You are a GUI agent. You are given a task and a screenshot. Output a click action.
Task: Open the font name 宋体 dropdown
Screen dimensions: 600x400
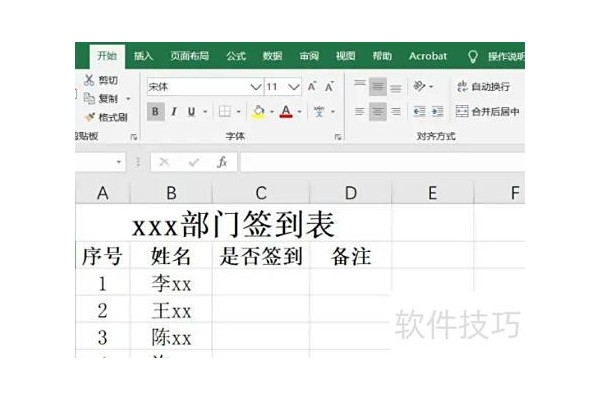256,87
